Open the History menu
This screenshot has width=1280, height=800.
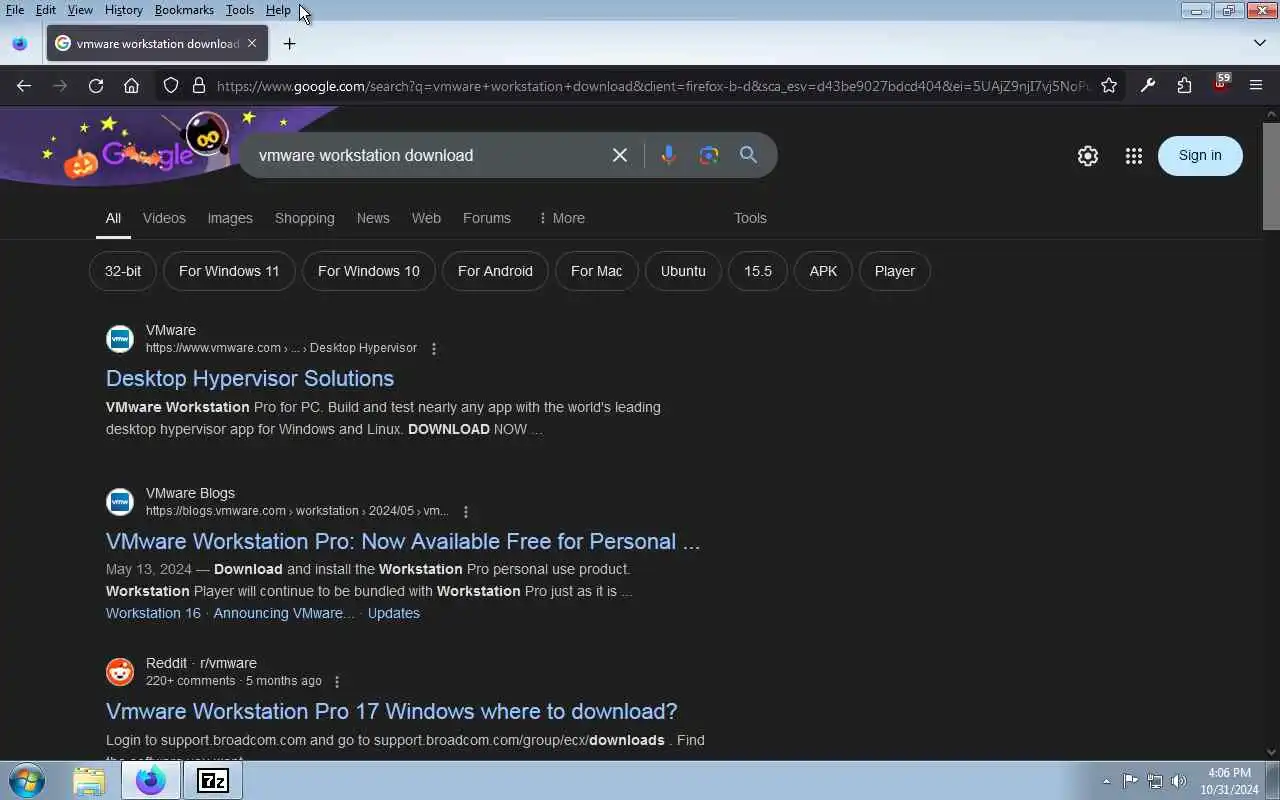[124, 10]
